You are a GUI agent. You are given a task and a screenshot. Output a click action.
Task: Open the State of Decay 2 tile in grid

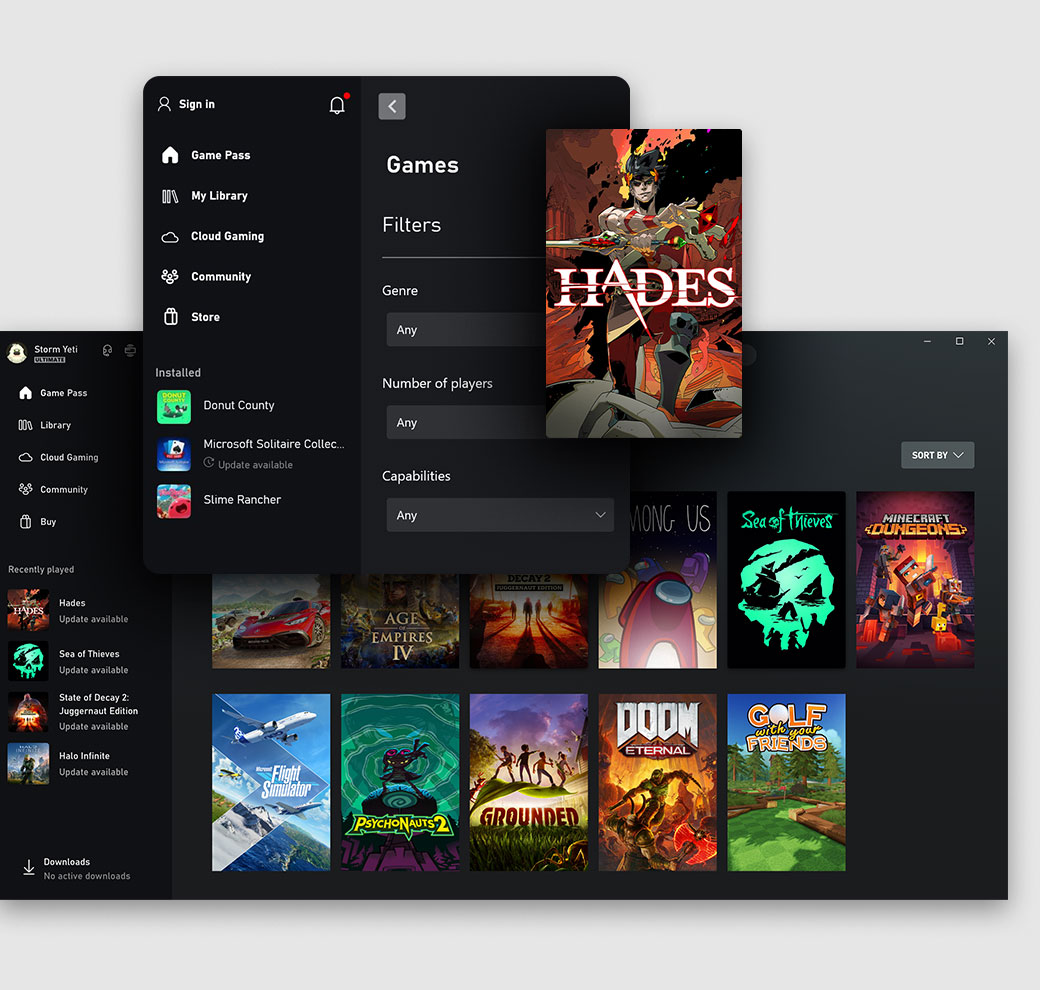click(x=529, y=621)
